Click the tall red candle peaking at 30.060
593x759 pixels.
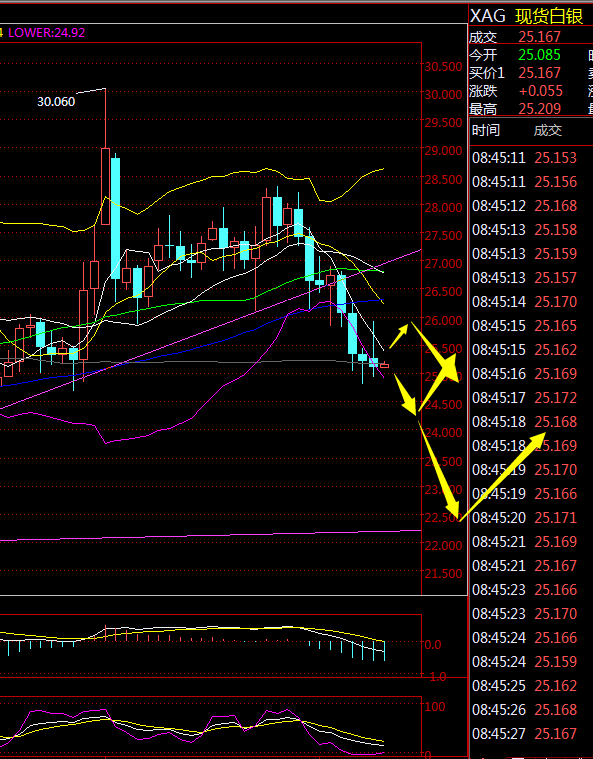[105, 185]
